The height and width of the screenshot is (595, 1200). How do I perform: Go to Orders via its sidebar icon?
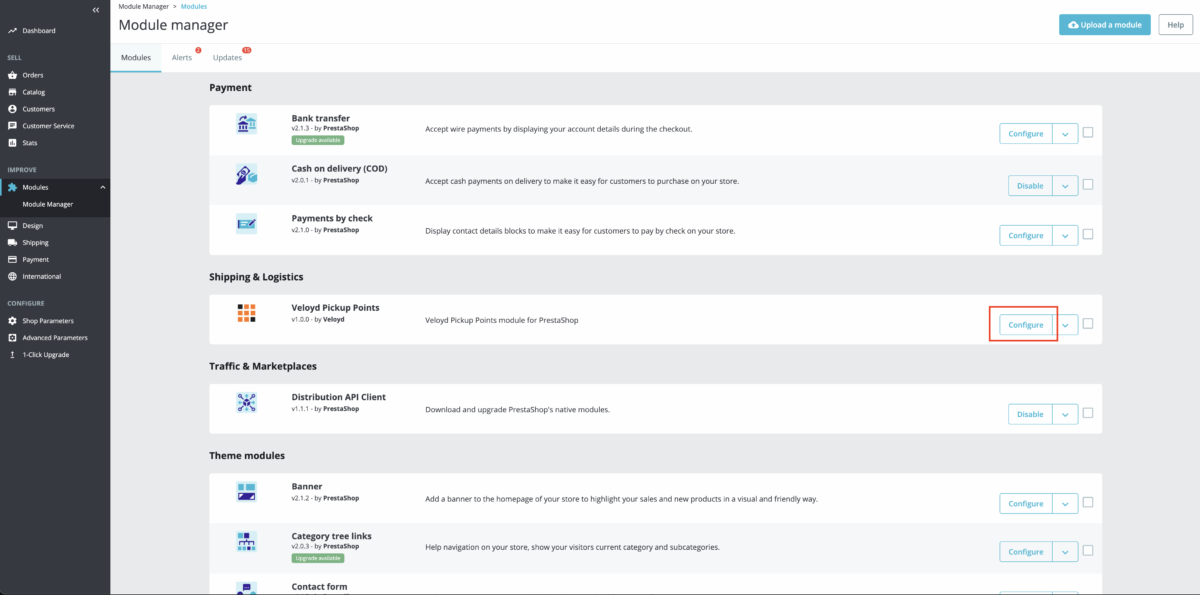pyautogui.click(x=12, y=75)
